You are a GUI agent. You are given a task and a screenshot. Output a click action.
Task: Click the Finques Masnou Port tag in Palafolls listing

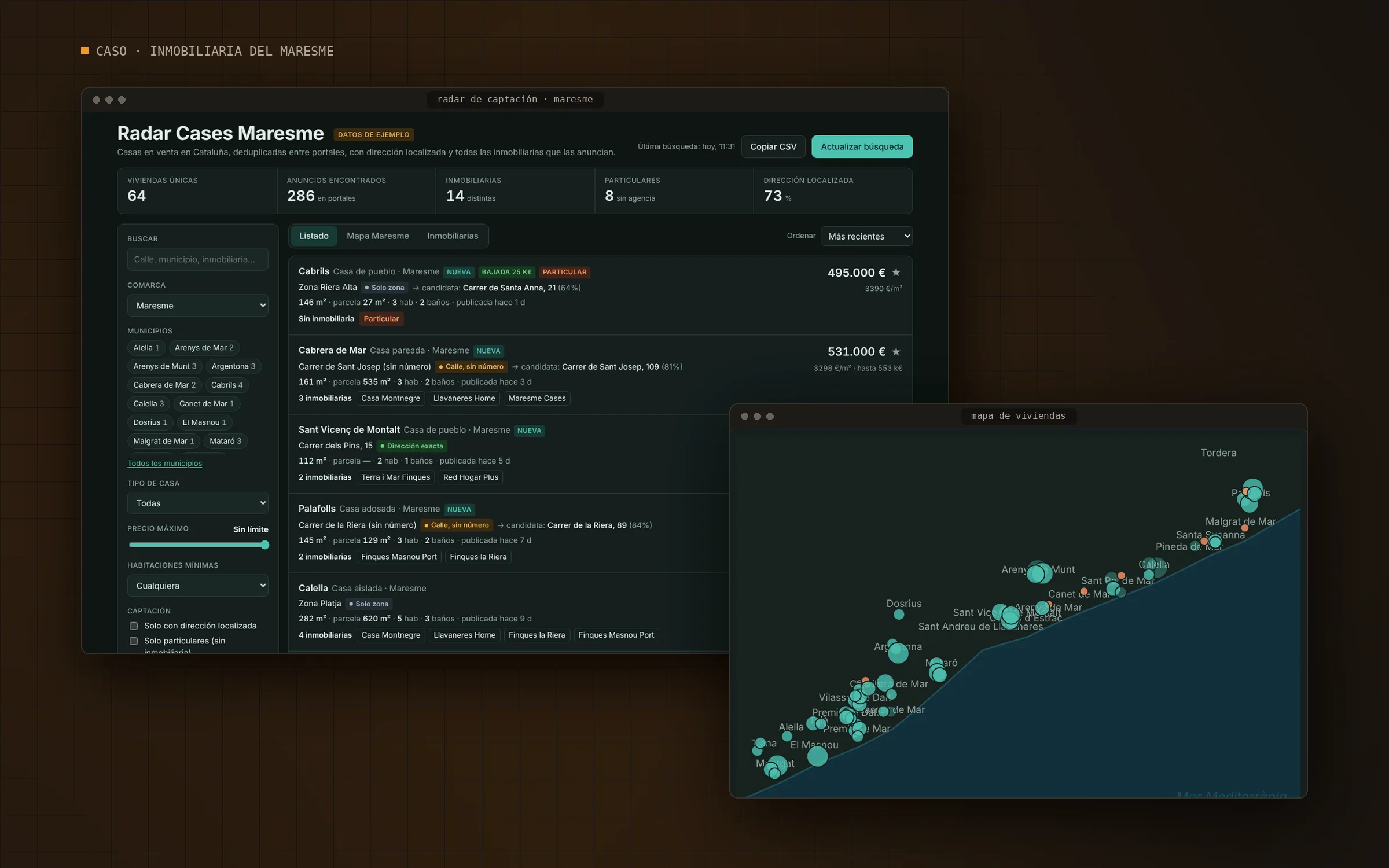399,557
